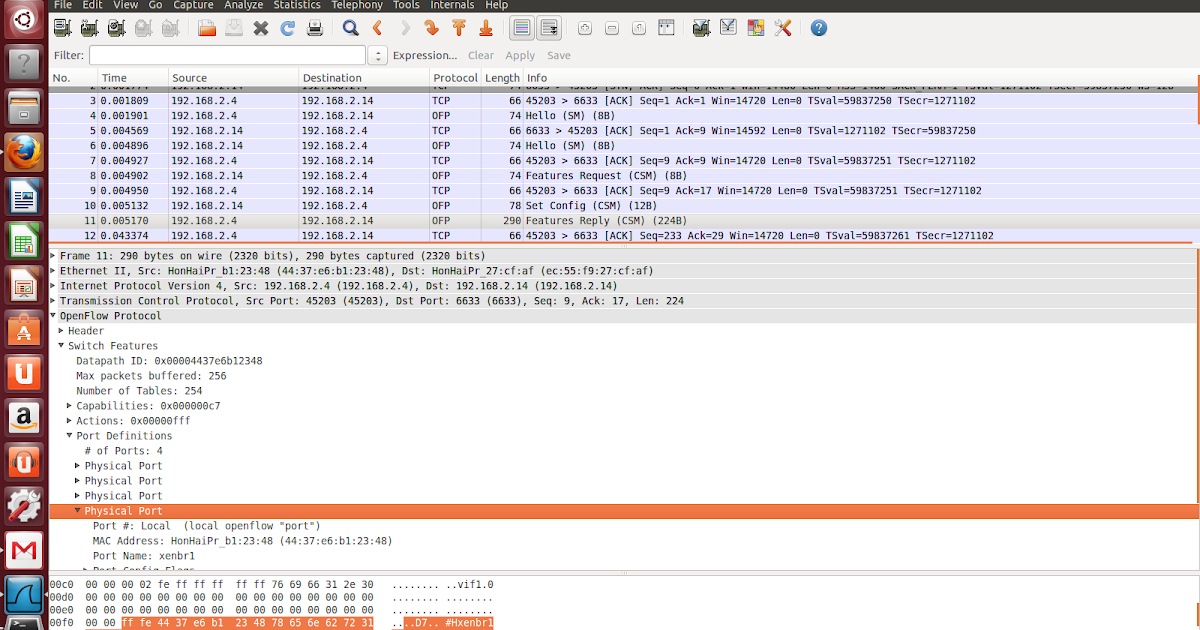Open the Internals menu
Screen dimensions: 1200x630
[452, 5]
